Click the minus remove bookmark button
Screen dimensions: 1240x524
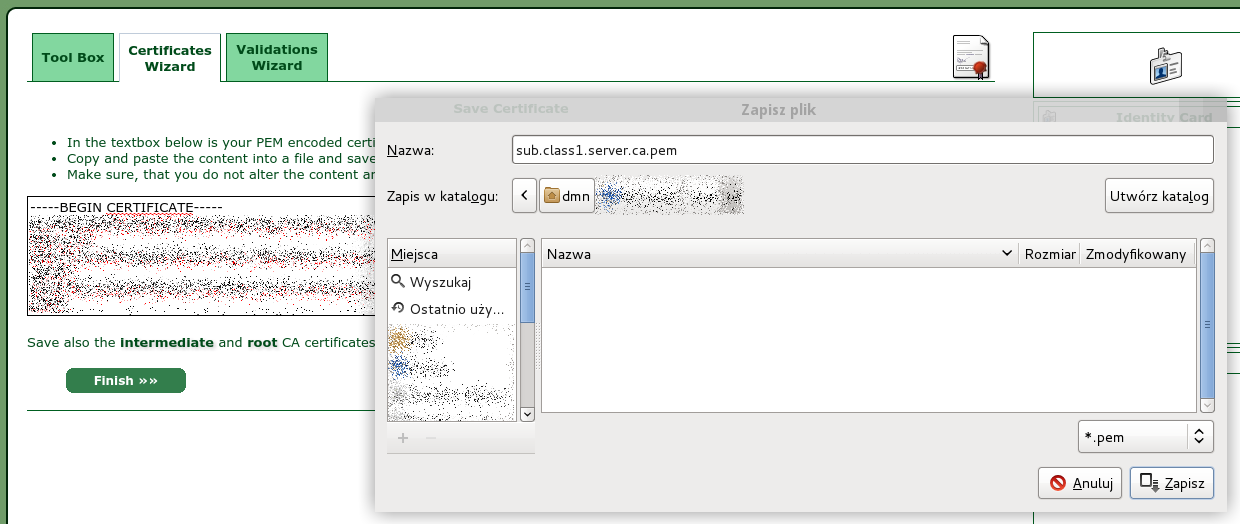[431, 438]
